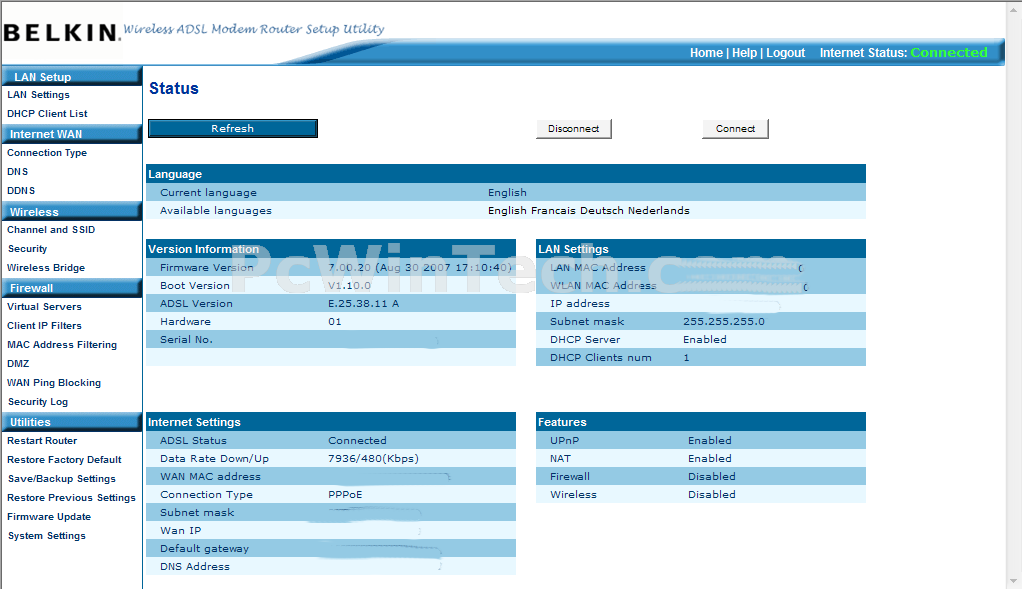1022x589 pixels.
Task: View the Security Log page
Action: point(38,401)
